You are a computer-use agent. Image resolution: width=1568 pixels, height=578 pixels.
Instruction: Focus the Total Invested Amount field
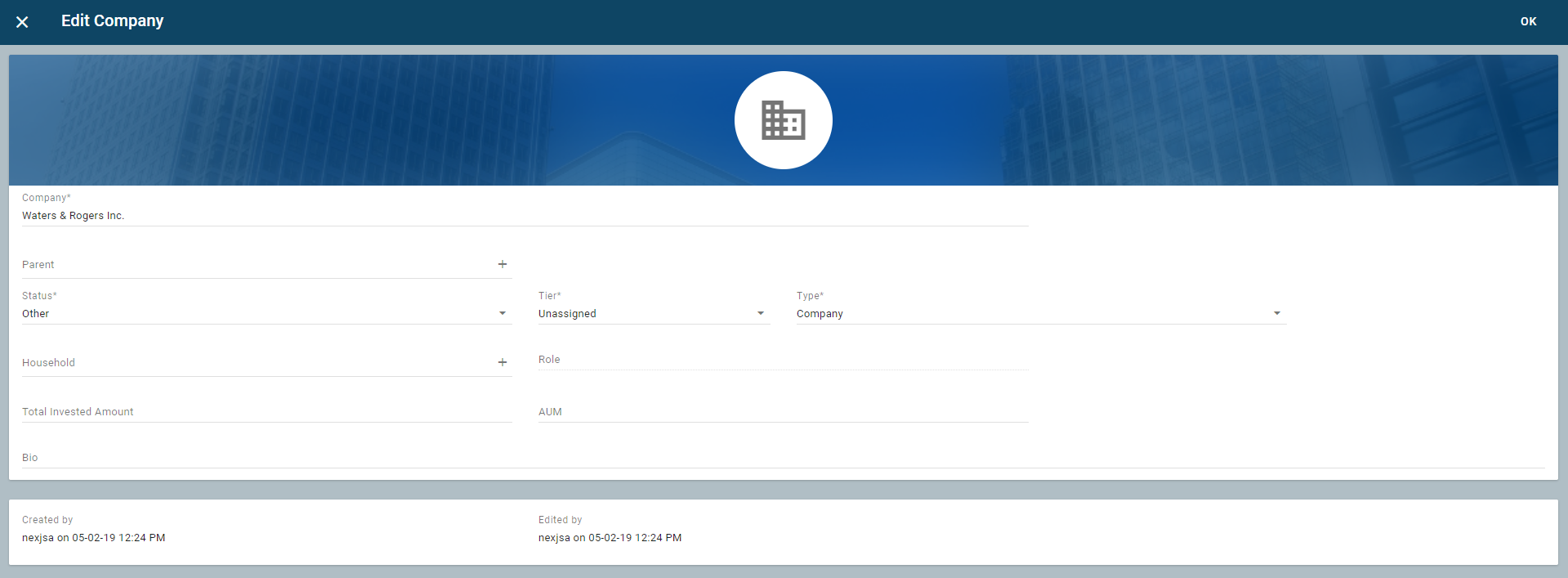pyautogui.click(x=266, y=412)
